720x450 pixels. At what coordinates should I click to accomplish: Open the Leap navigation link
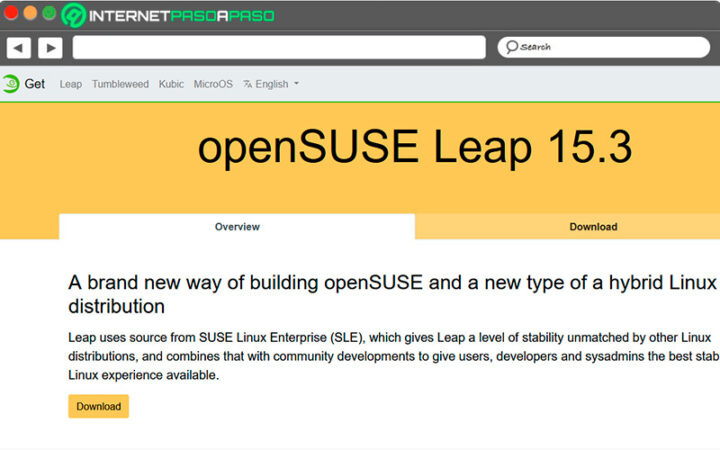coord(71,84)
